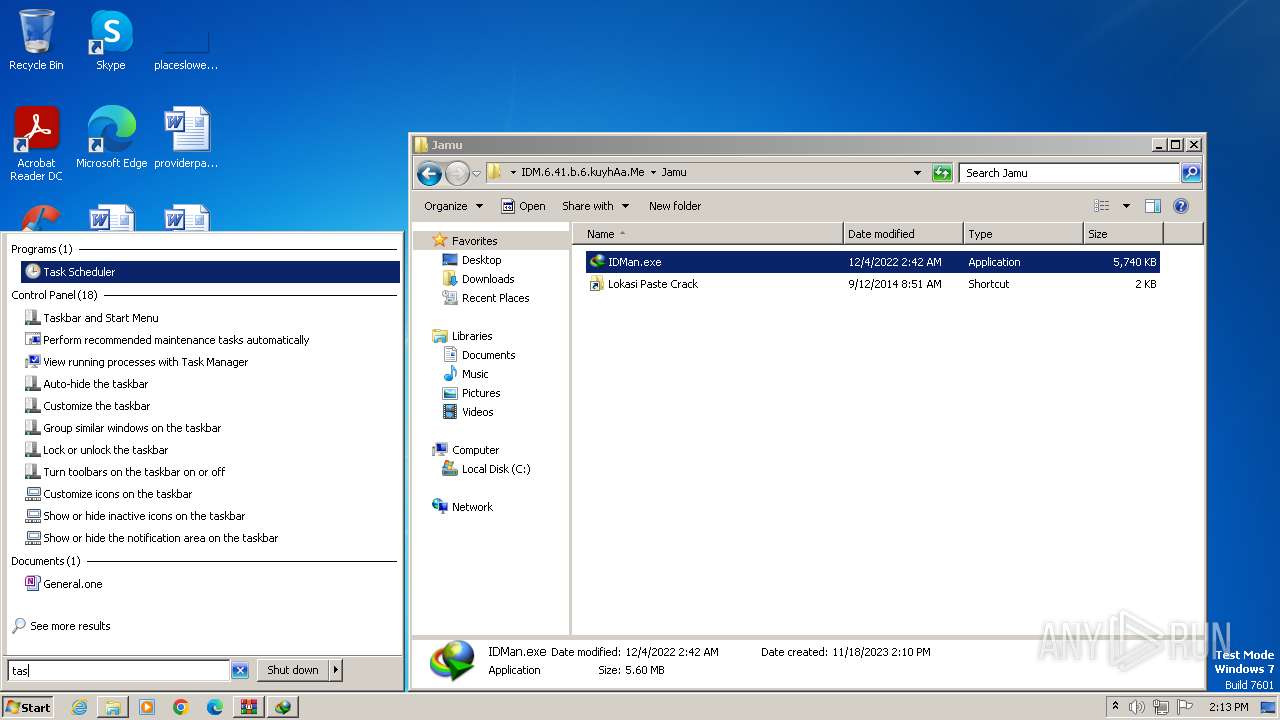This screenshot has width=1280, height=720.
Task: Open Downloads under Favorites
Action: [477, 279]
